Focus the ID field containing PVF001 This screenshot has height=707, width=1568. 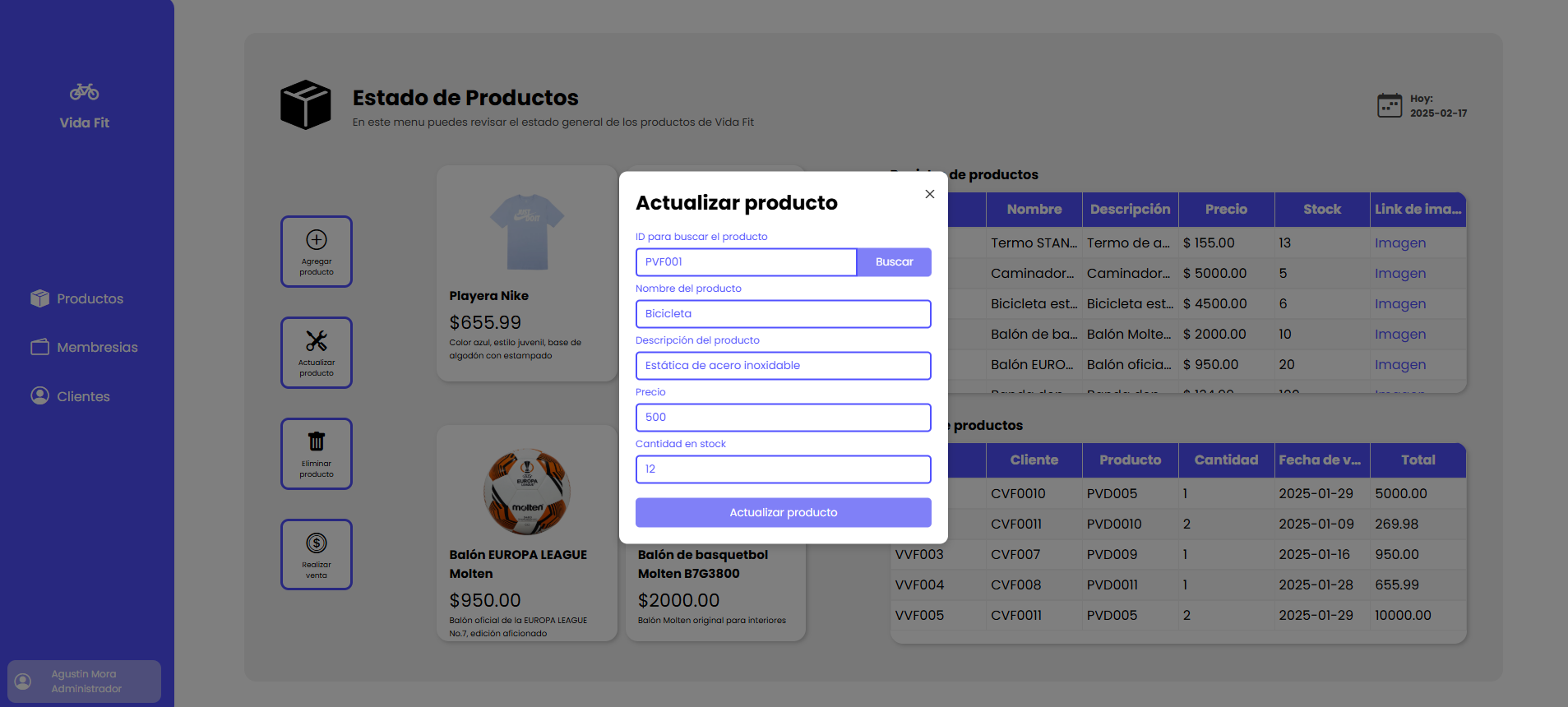click(747, 262)
